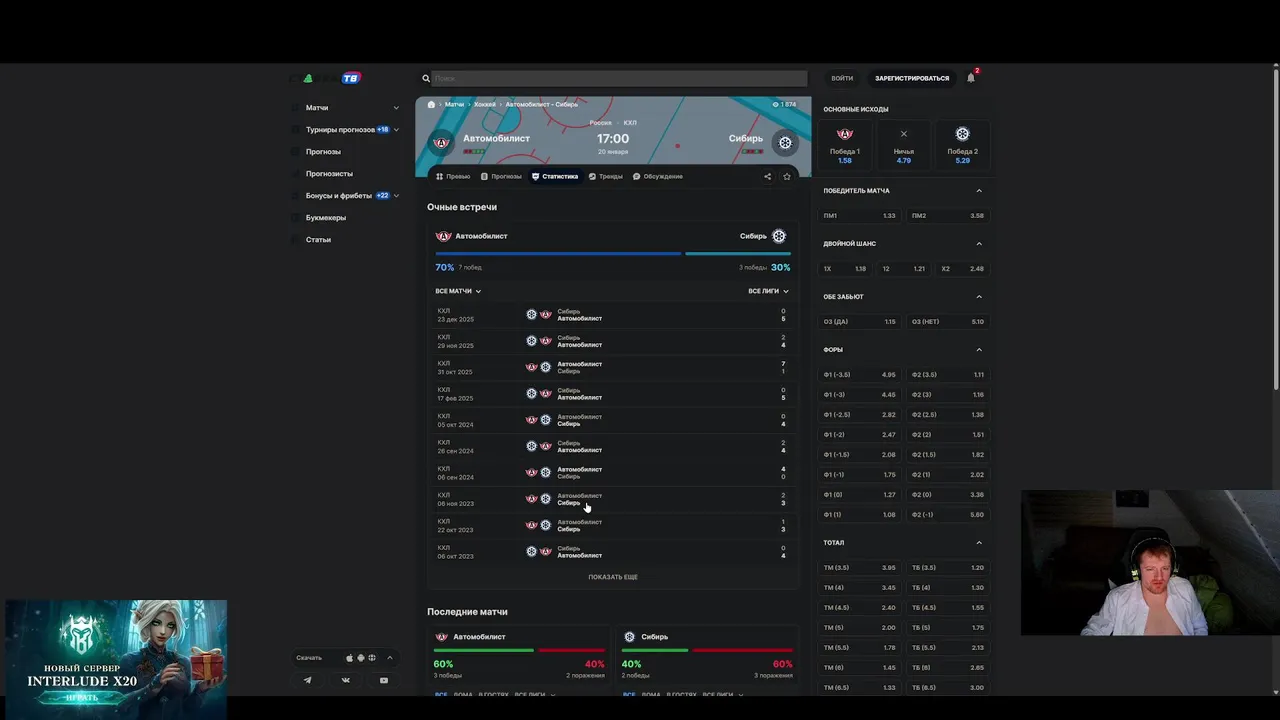The image size is (1280, 720).
Task: Click the Хоккей breadcrumb link
Action: tap(485, 104)
